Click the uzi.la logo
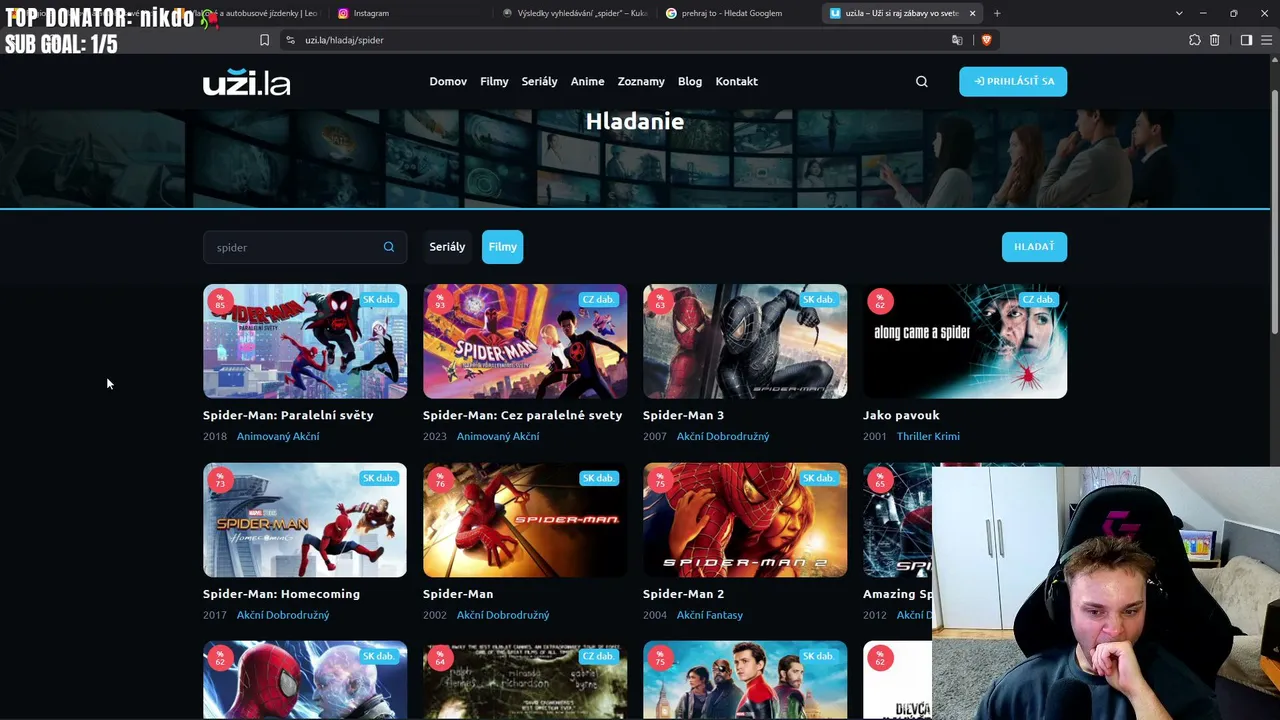Screen dimensions: 1280x720 point(246,82)
